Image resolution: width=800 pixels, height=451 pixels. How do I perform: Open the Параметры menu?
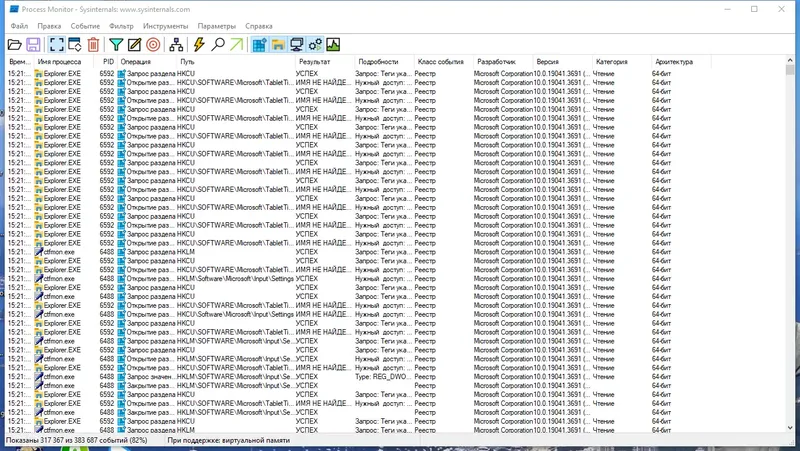(x=216, y=26)
